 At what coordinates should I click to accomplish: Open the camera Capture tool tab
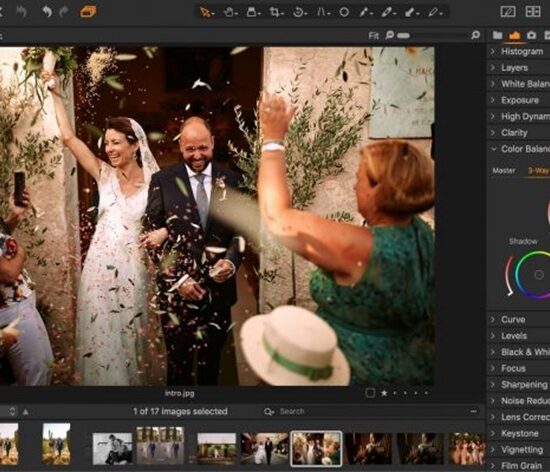pos(531,35)
